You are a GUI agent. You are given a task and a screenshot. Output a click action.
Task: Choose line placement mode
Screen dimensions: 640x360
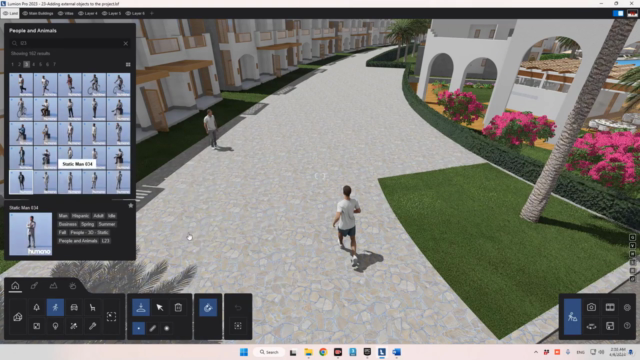click(153, 328)
